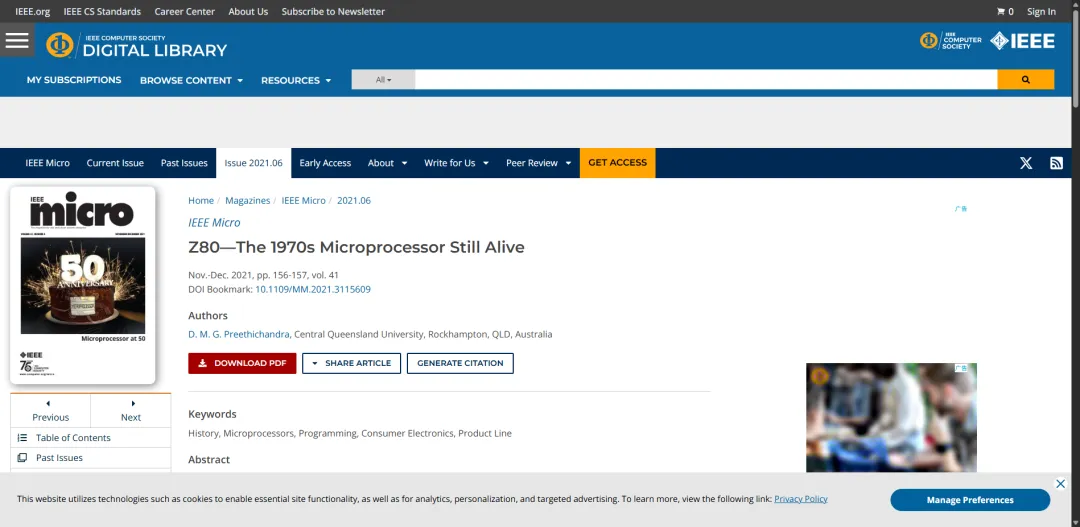
Task: Open the shopping cart icon
Action: click(1001, 12)
